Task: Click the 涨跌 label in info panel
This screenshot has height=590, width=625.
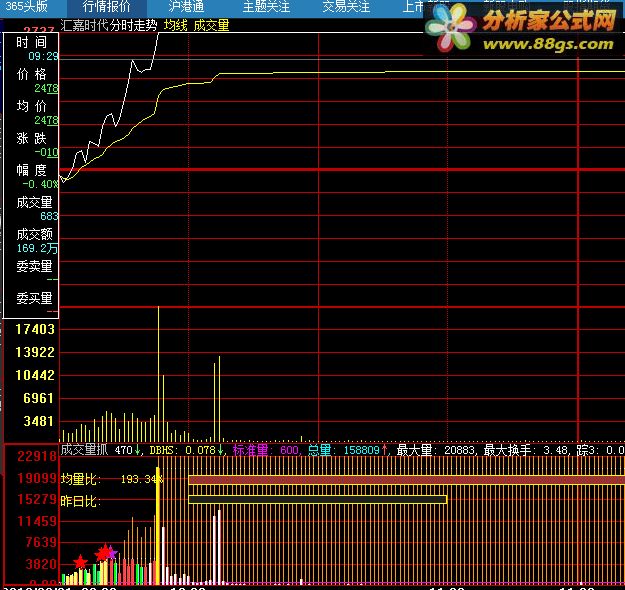Action: click(31, 138)
